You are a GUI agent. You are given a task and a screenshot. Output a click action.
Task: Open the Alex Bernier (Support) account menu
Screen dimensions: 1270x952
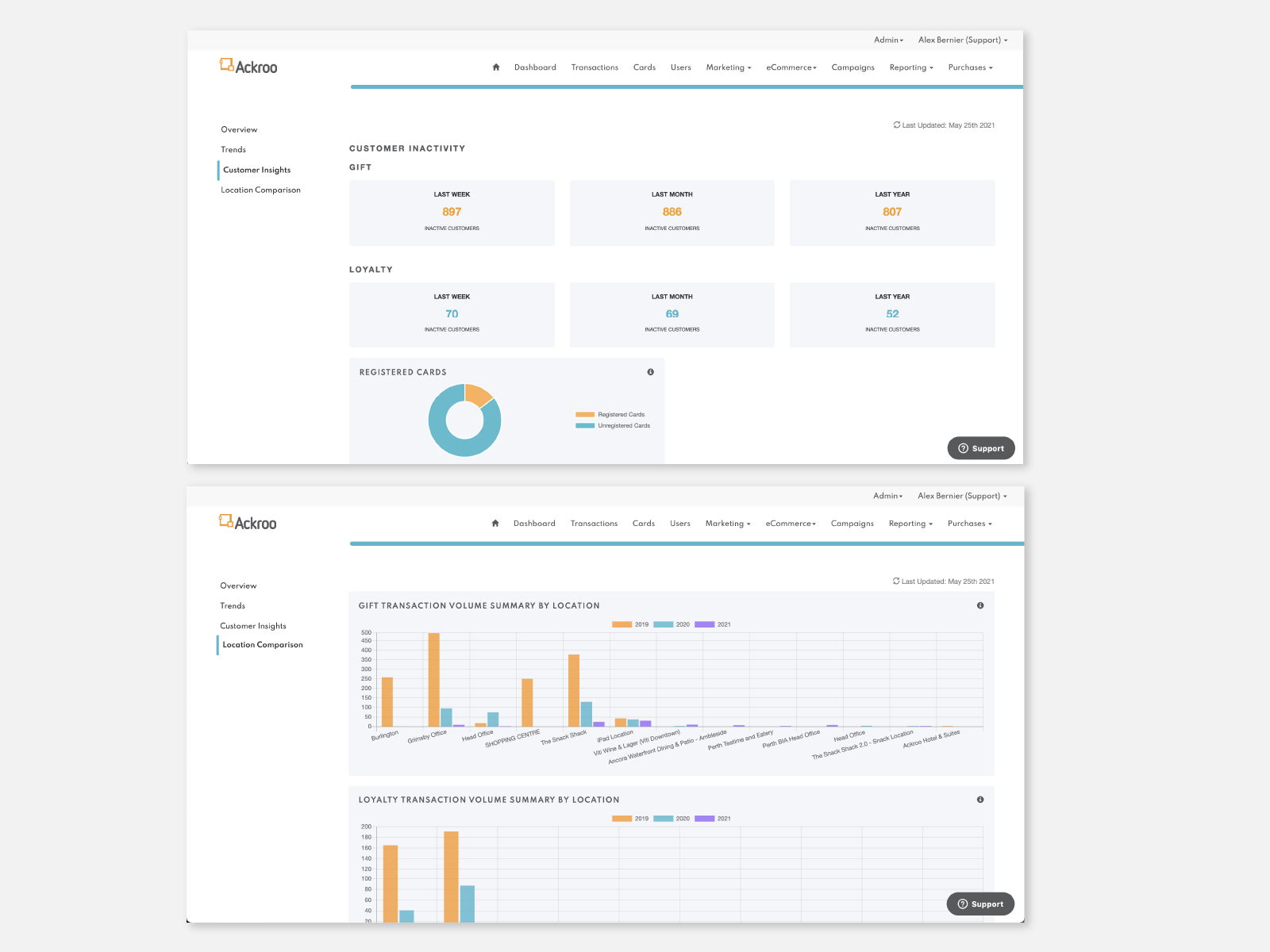tap(962, 40)
